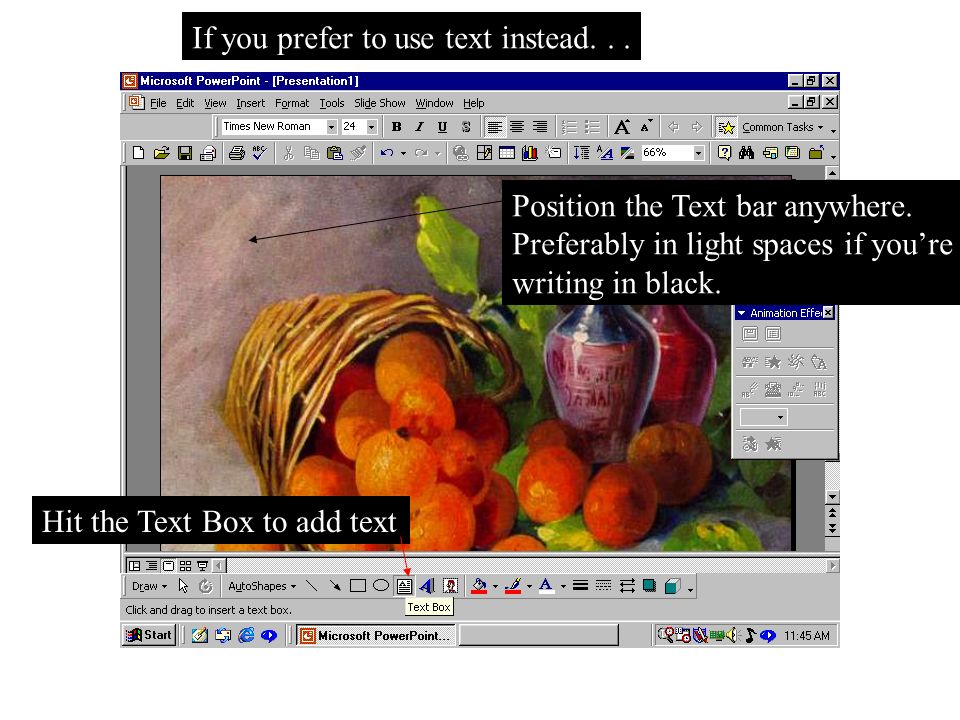Viewport: 960px width, 720px height.
Task: Open the Insert menu
Action: (x=250, y=103)
